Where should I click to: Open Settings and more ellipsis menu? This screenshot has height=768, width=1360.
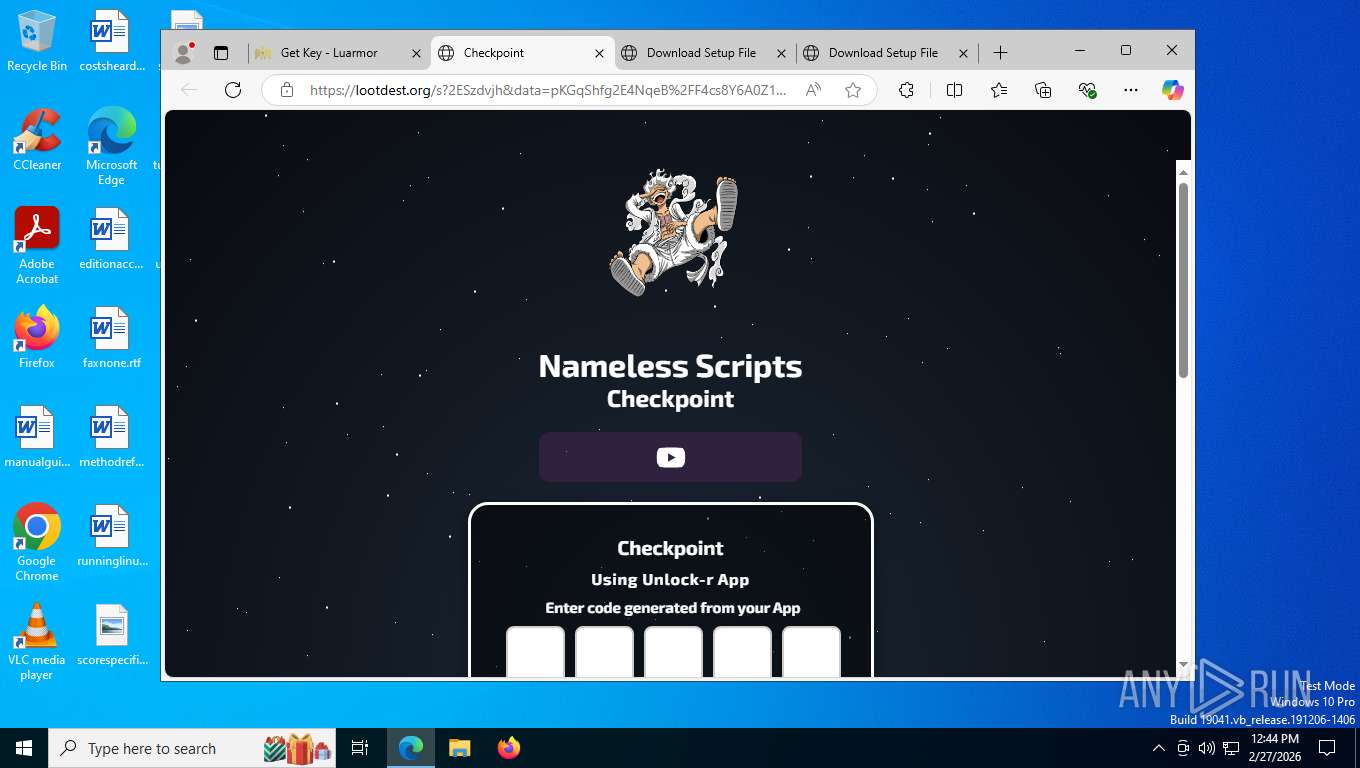pyautogui.click(x=1131, y=90)
